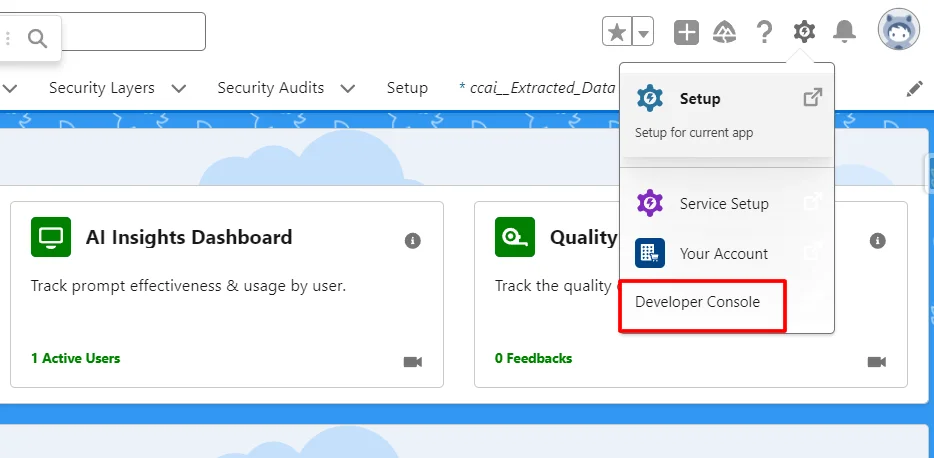Click pencil icon to edit navigation bar
Viewport: 934px width, 458px height.
(914, 88)
